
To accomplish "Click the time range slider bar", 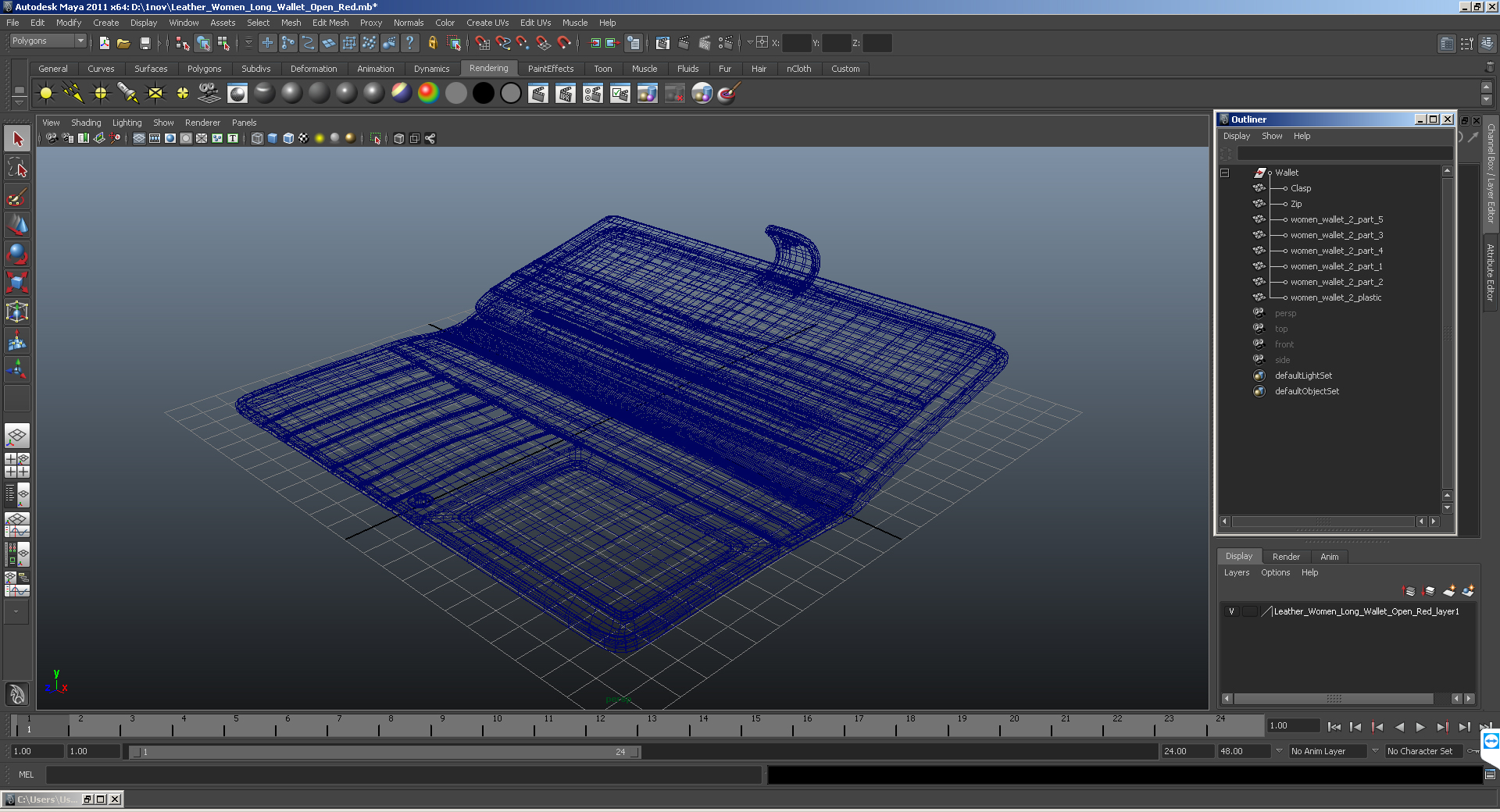I will 384,752.
